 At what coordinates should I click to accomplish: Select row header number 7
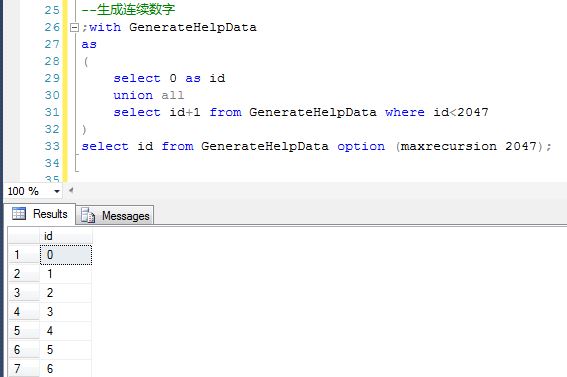pyautogui.click(x=24, y=369)
